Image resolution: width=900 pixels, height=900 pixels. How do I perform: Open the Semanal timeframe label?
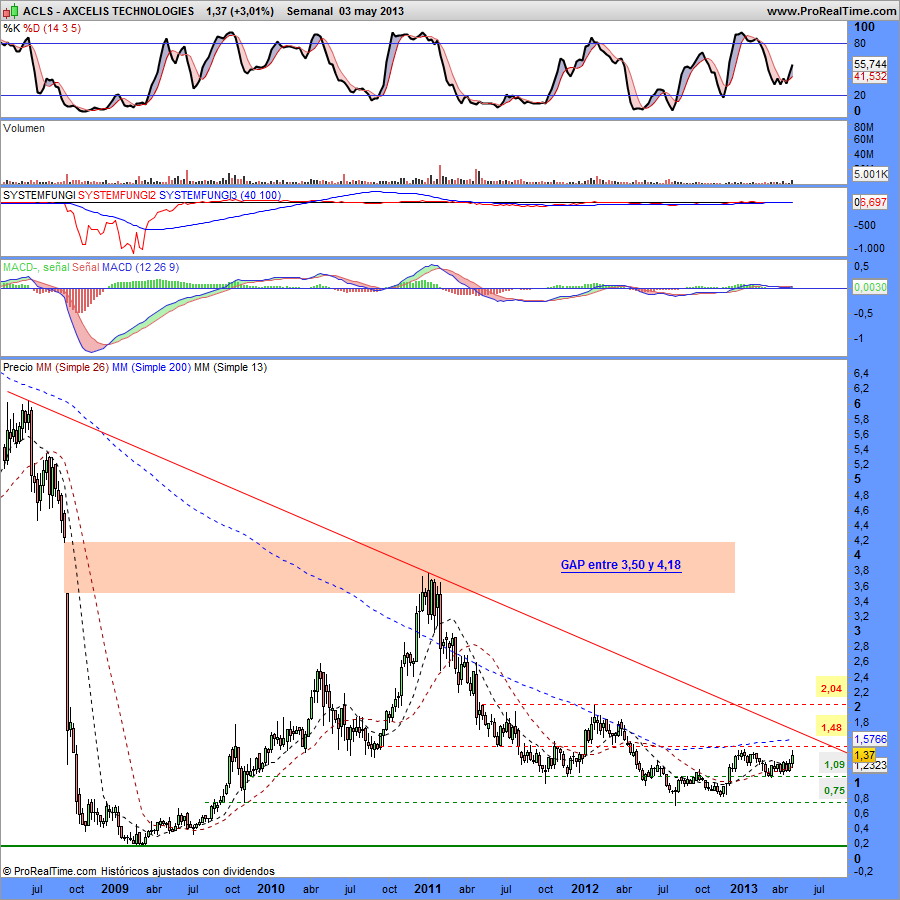(x=309, y=11)
